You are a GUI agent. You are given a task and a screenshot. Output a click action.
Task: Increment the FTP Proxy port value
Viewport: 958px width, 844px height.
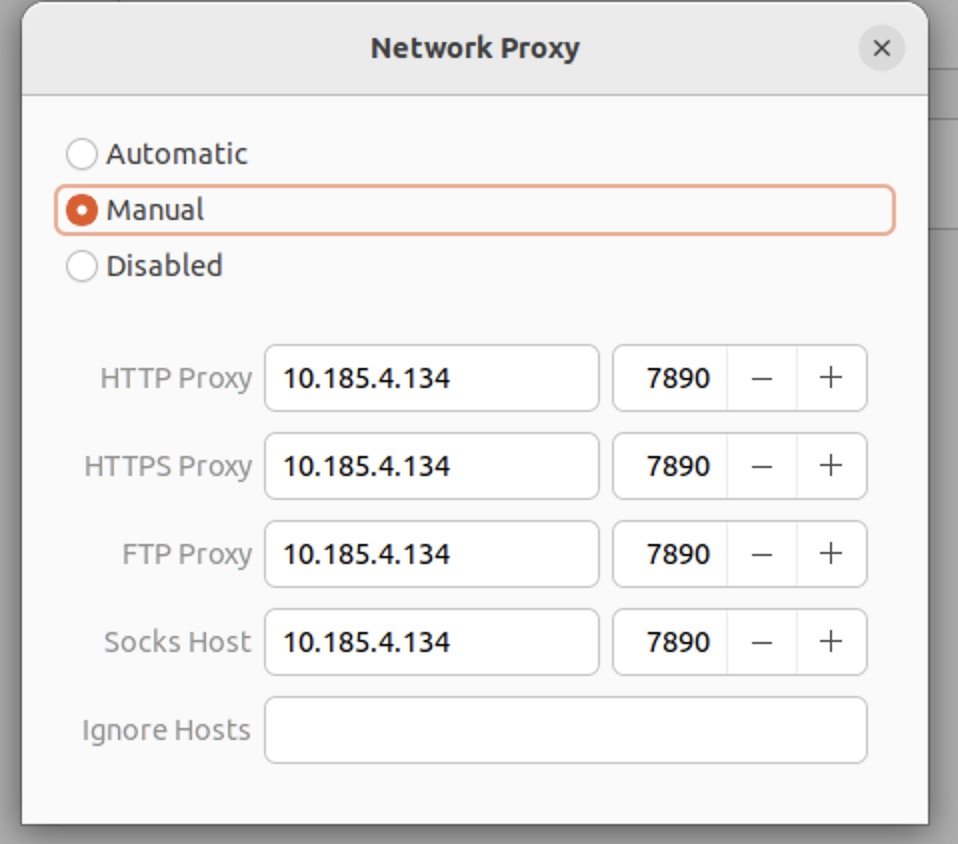[831, 554]
